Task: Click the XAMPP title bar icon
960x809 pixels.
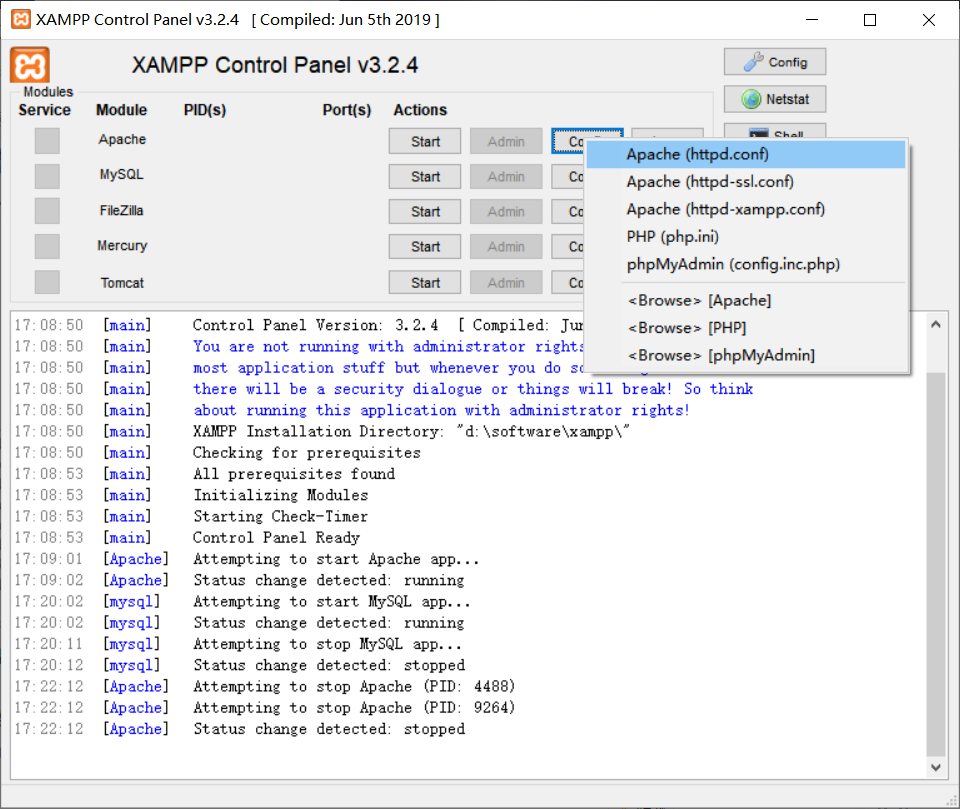Action: pos(21,20)
